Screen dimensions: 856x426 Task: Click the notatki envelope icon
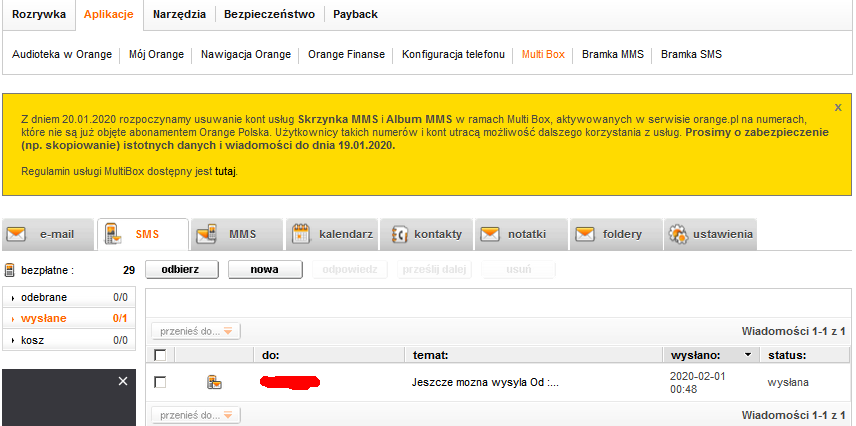pyautogui.click(x=490, y=234)
